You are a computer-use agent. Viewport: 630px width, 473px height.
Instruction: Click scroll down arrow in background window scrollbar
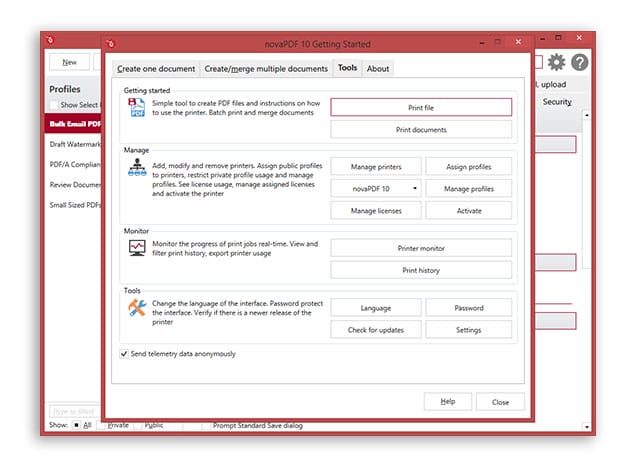point(587,427)
